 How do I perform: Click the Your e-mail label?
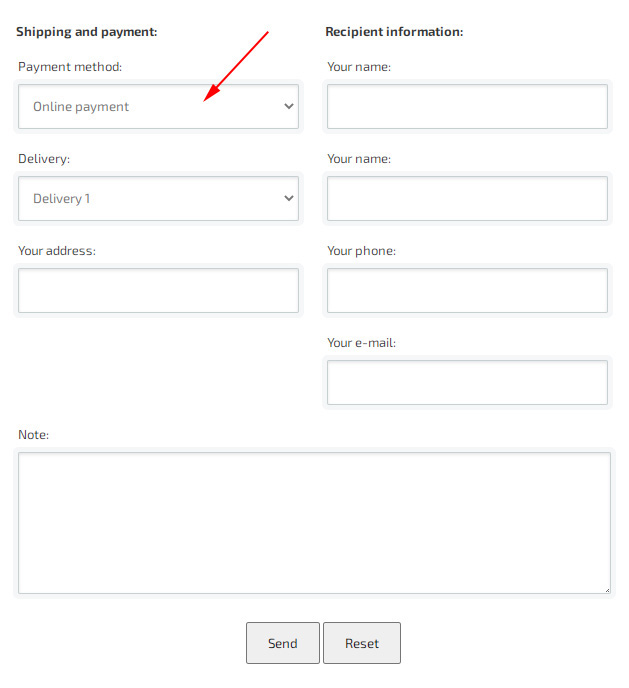click(361, 343)
